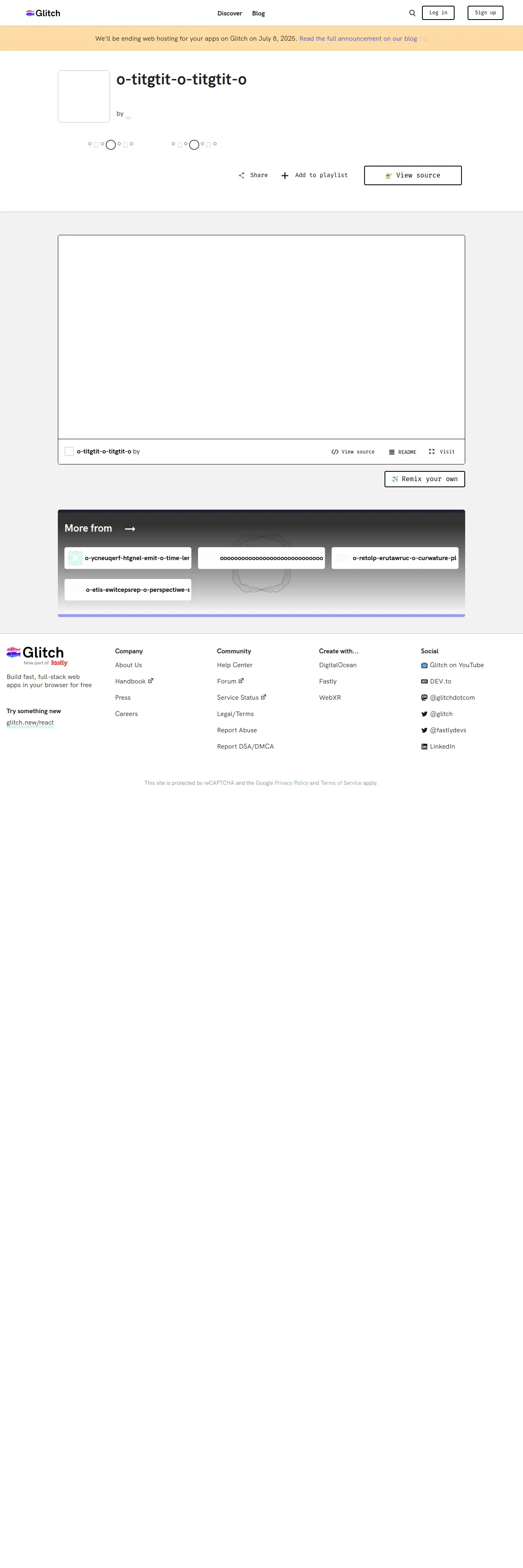
Task: Open DigitalOcean link
Action: click(338, 665)
